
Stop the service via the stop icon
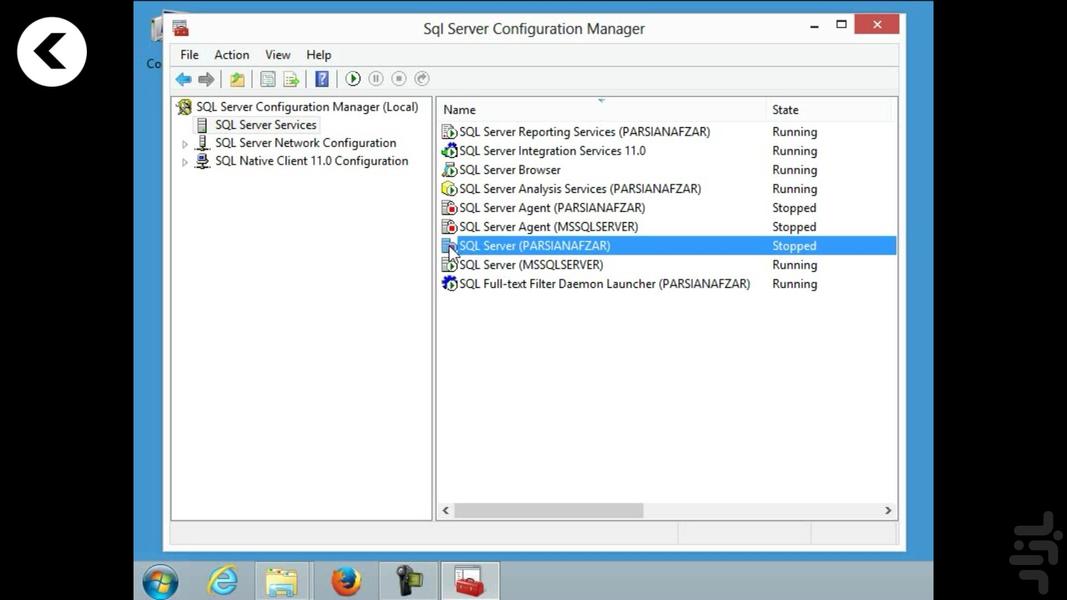tap(399, 78)
